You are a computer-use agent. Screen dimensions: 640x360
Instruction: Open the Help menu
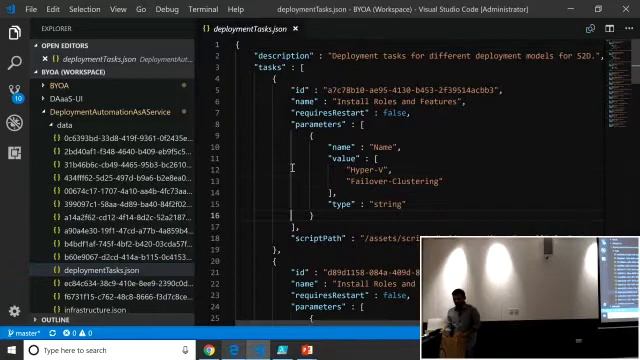[x=236, y=9]
